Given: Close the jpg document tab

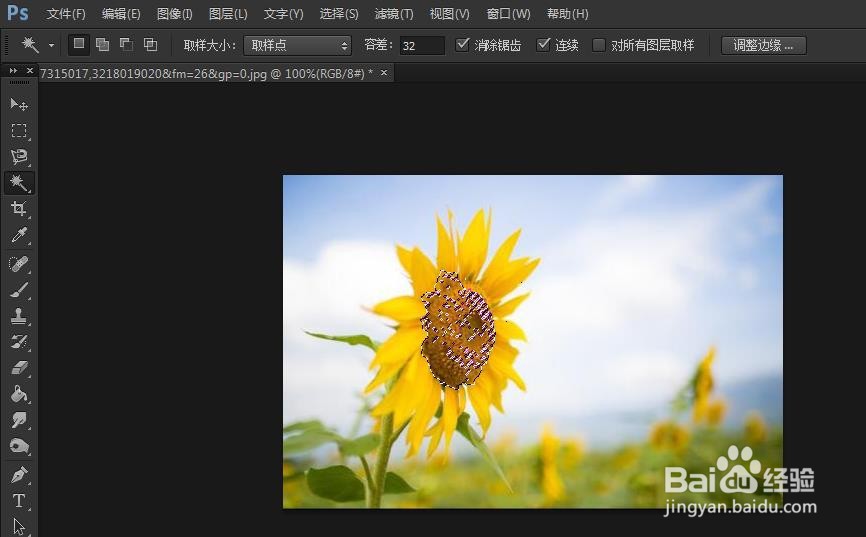Looking at the screenshot, I should [384, 72].
